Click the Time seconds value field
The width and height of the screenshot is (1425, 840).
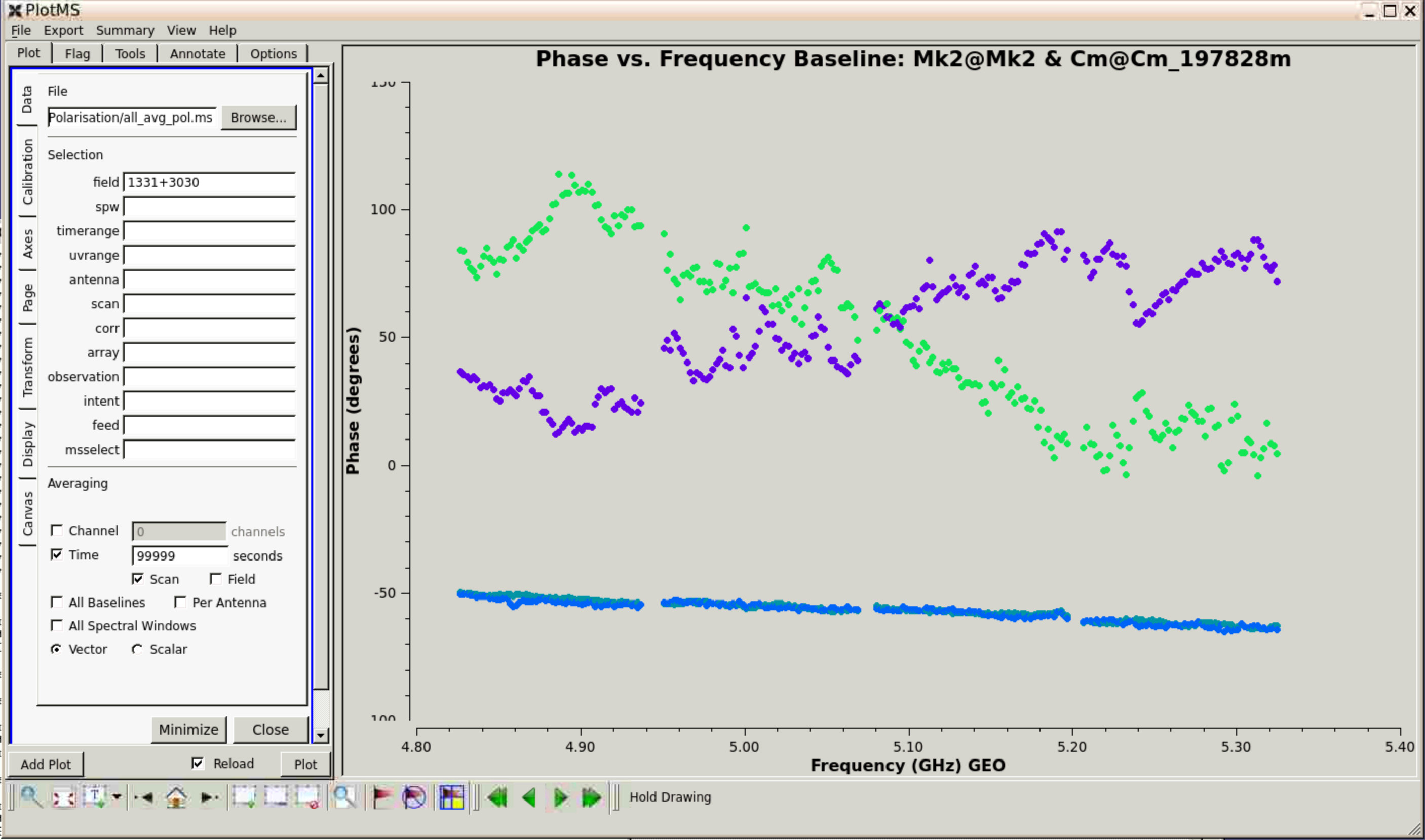pyautogui.click(x=180, y=556)
